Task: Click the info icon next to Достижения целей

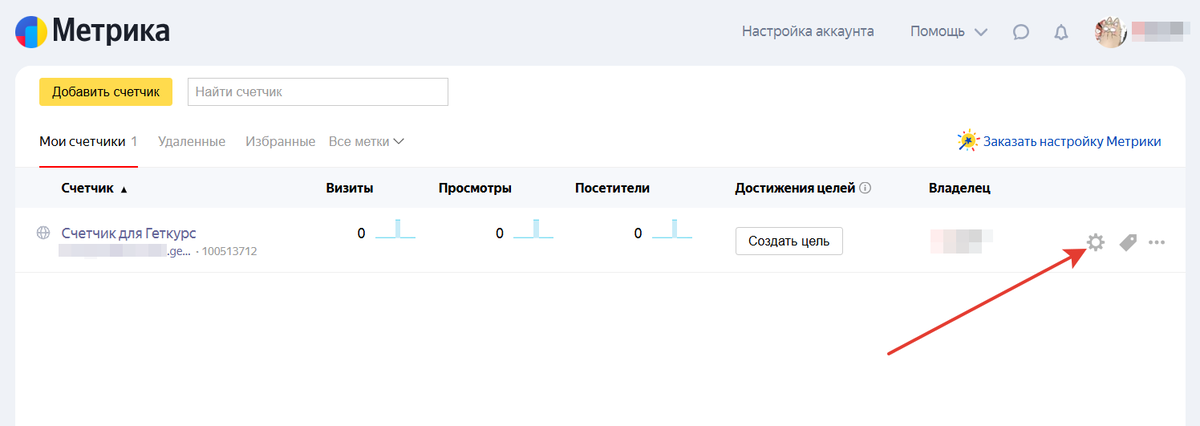Action: pos(866,187)
